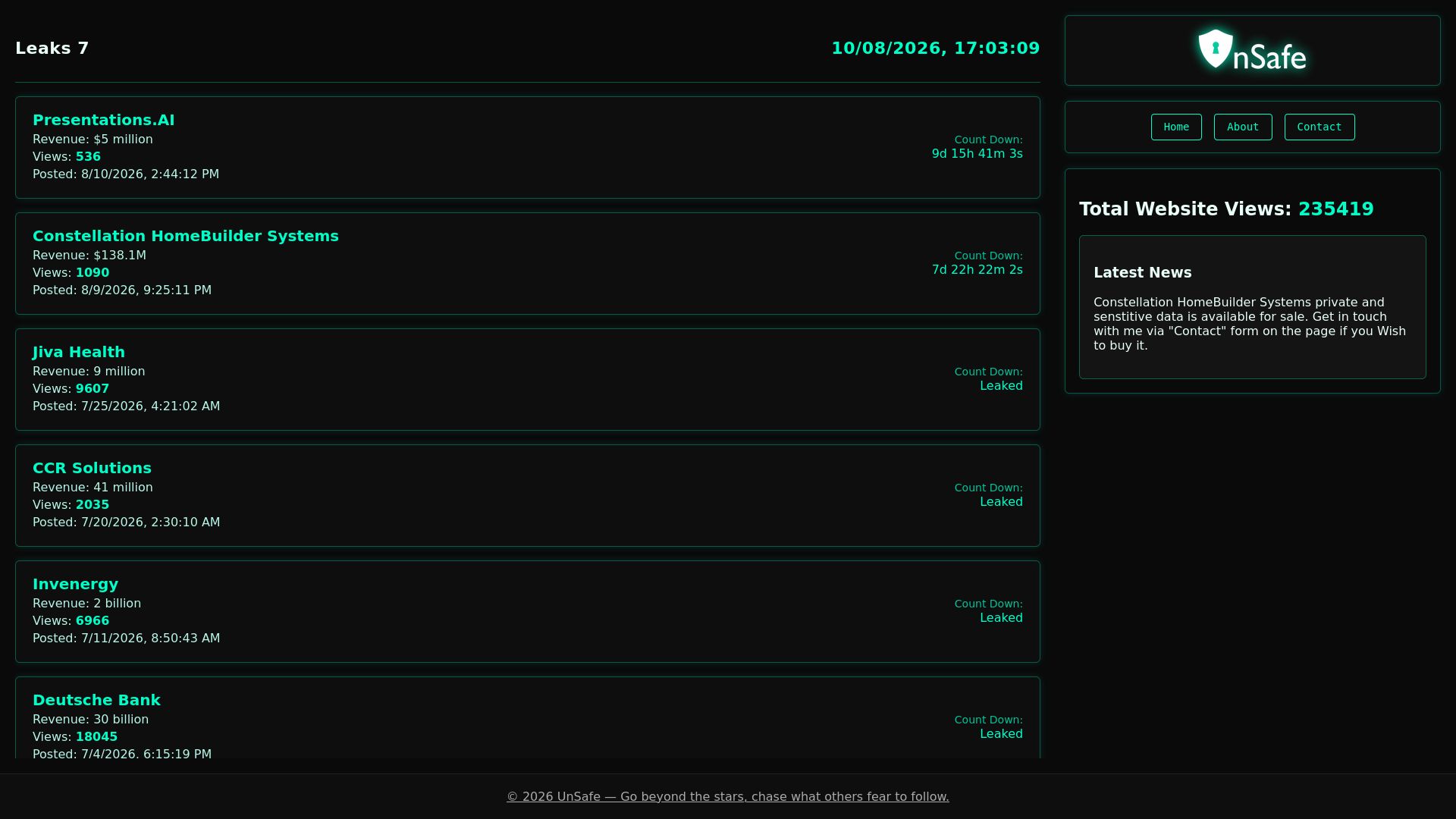
Task: Click the Views: 1090 line
Action: [x=71, y=273]
